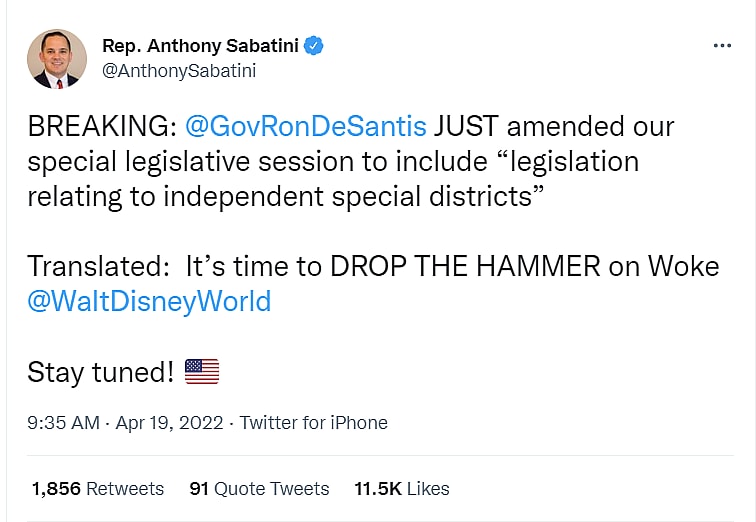The image size is (756, 522).
Task: Click the word "Woke" in the tweet
Action: (x=683, y=267)
